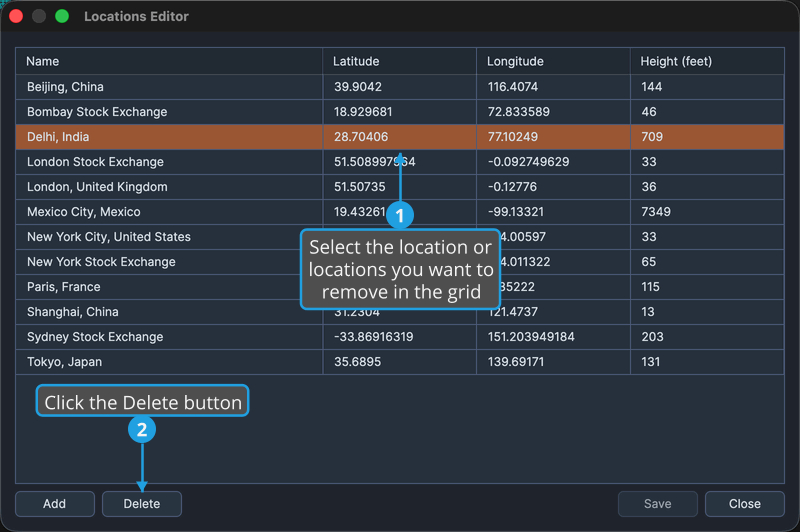Select the New York Stock Exchange name cell

pos(169,262)
